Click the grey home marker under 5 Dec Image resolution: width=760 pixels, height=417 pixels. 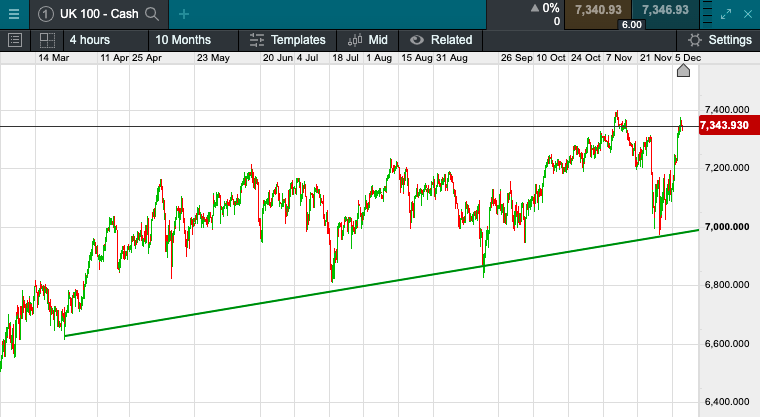point(684,72)
